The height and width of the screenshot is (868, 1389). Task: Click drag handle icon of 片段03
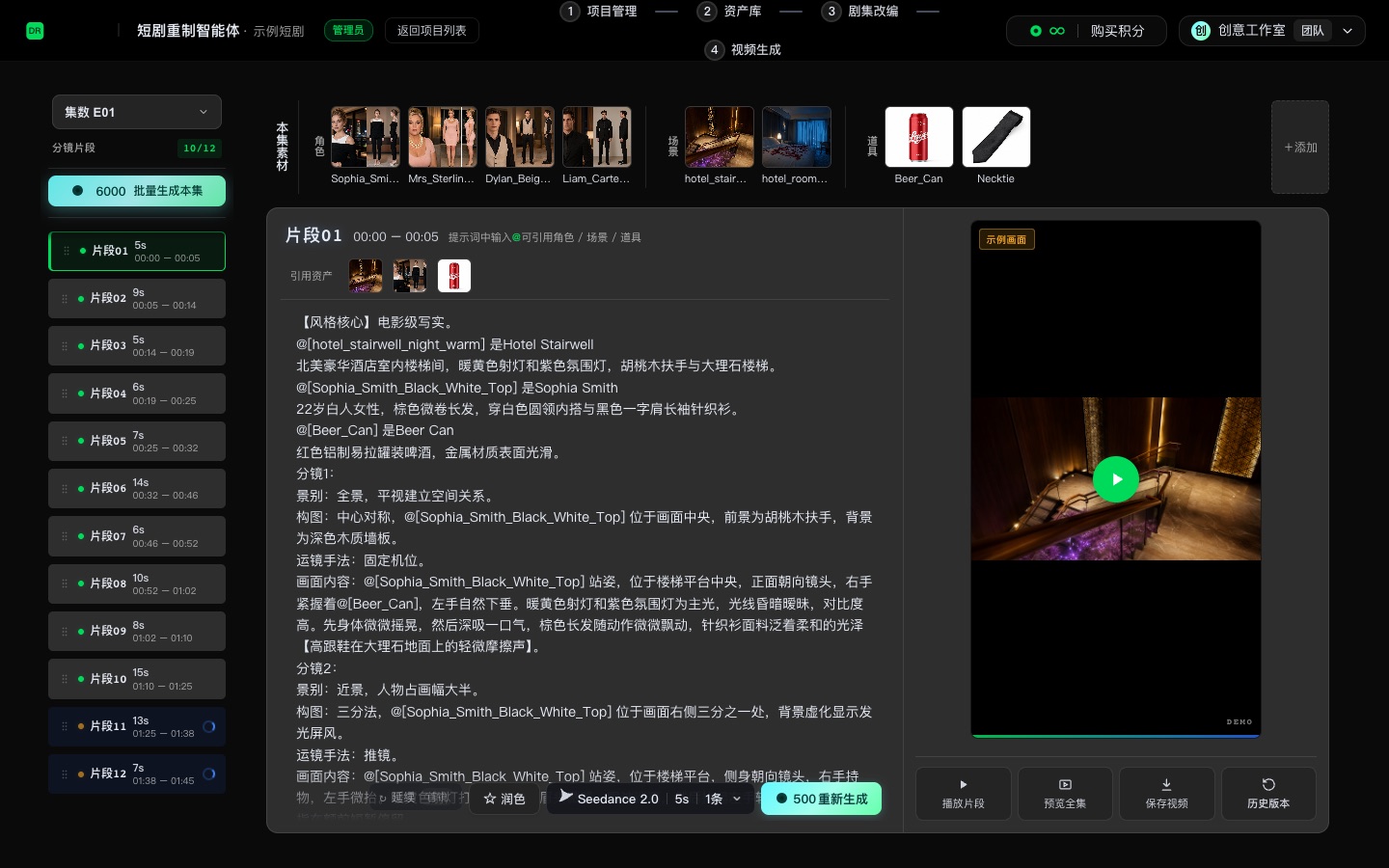[x=65, y=345]
